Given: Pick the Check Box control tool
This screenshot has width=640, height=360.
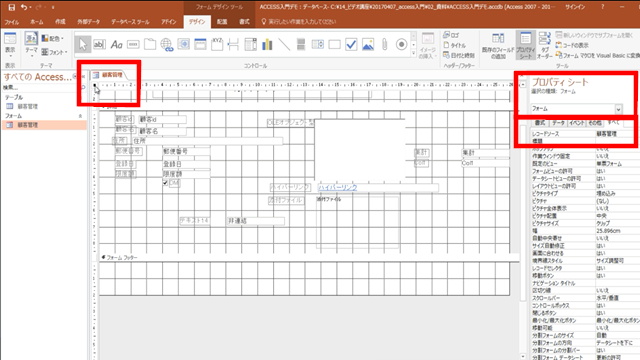Looking at the screenshot, I should (x=351, y=44).
